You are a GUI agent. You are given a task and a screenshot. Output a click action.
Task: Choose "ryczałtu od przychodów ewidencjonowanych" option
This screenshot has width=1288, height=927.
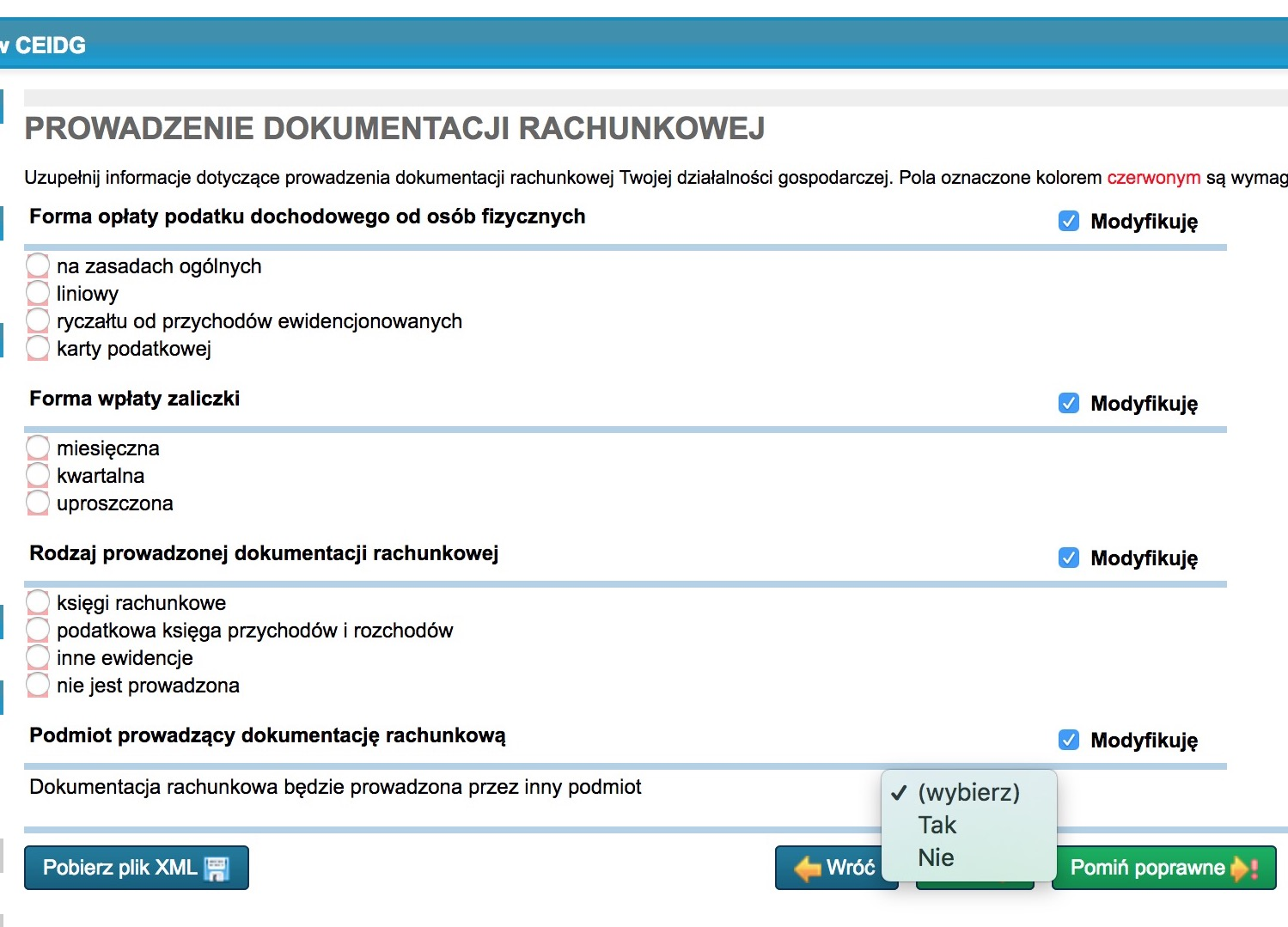click(x=38, y=320)
